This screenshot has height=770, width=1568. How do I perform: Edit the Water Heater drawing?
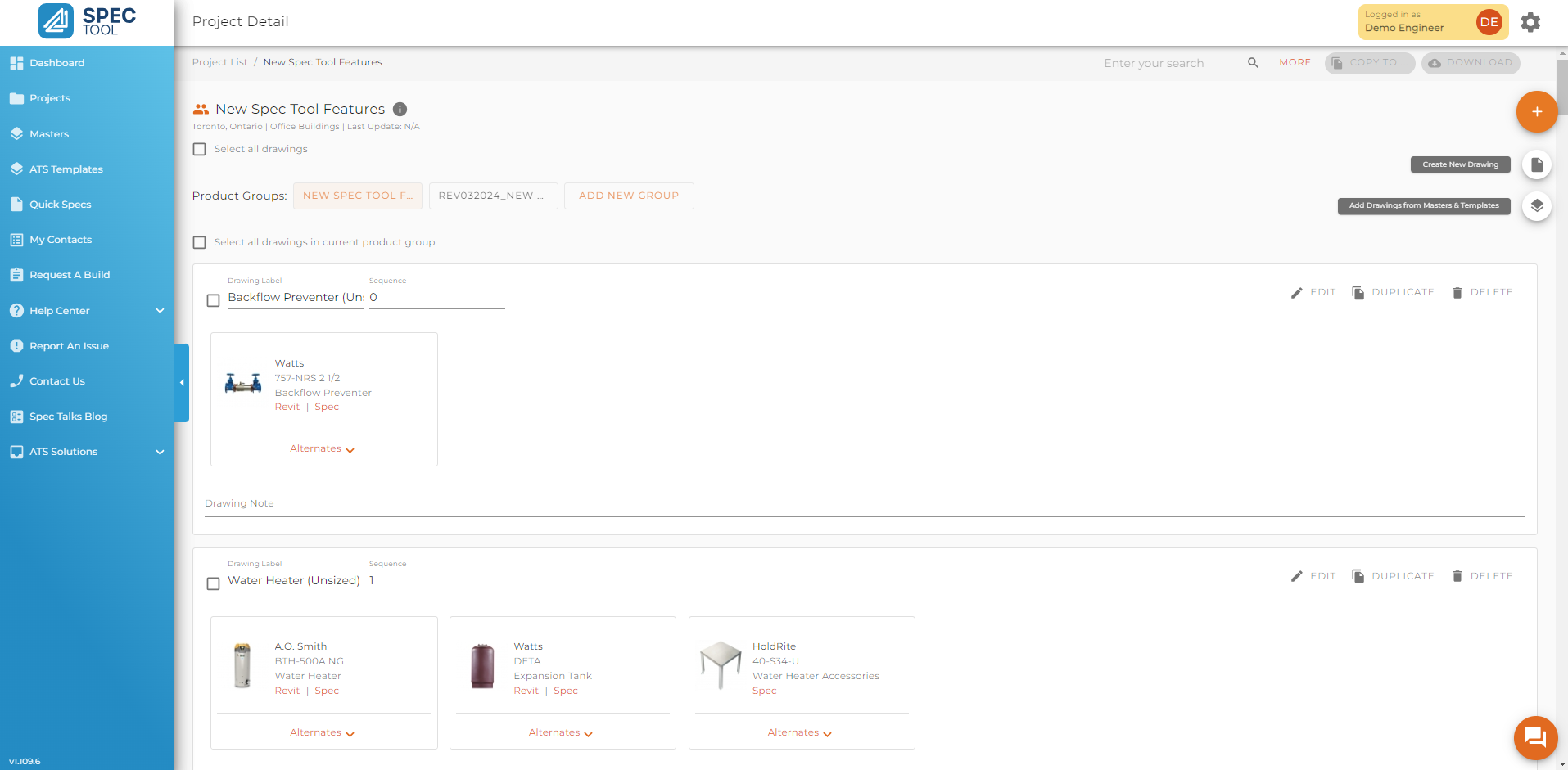pyautogui.click(x=1313, y=576)
